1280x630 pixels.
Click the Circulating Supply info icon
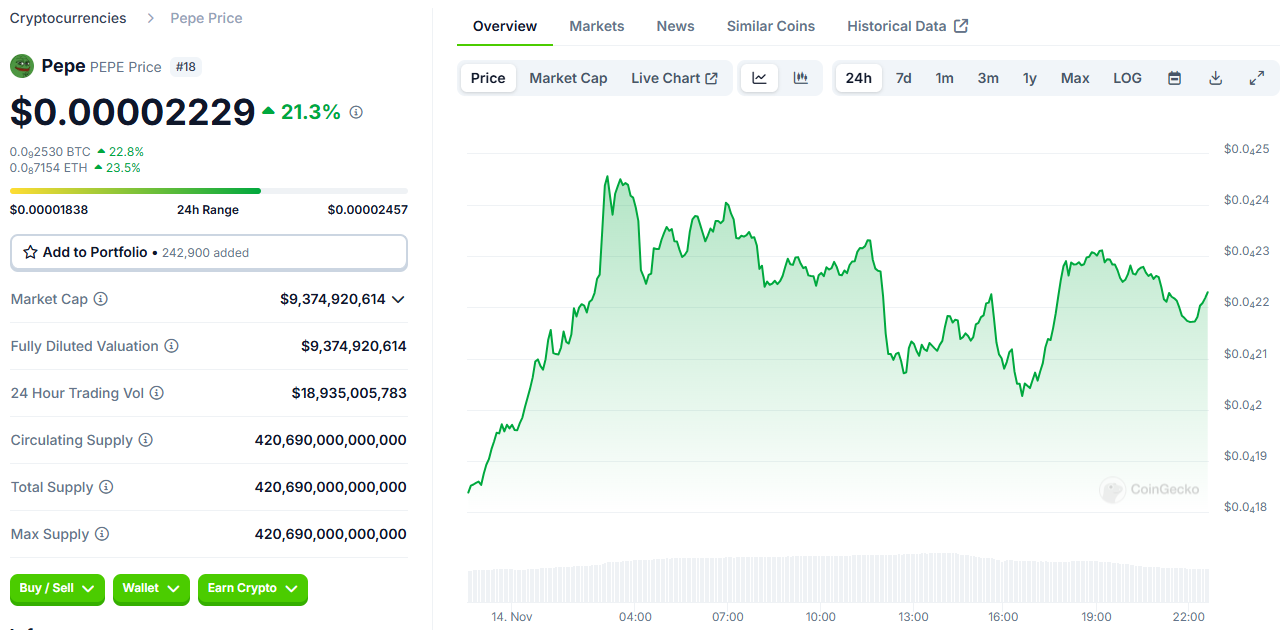click(x=146, y=440)
